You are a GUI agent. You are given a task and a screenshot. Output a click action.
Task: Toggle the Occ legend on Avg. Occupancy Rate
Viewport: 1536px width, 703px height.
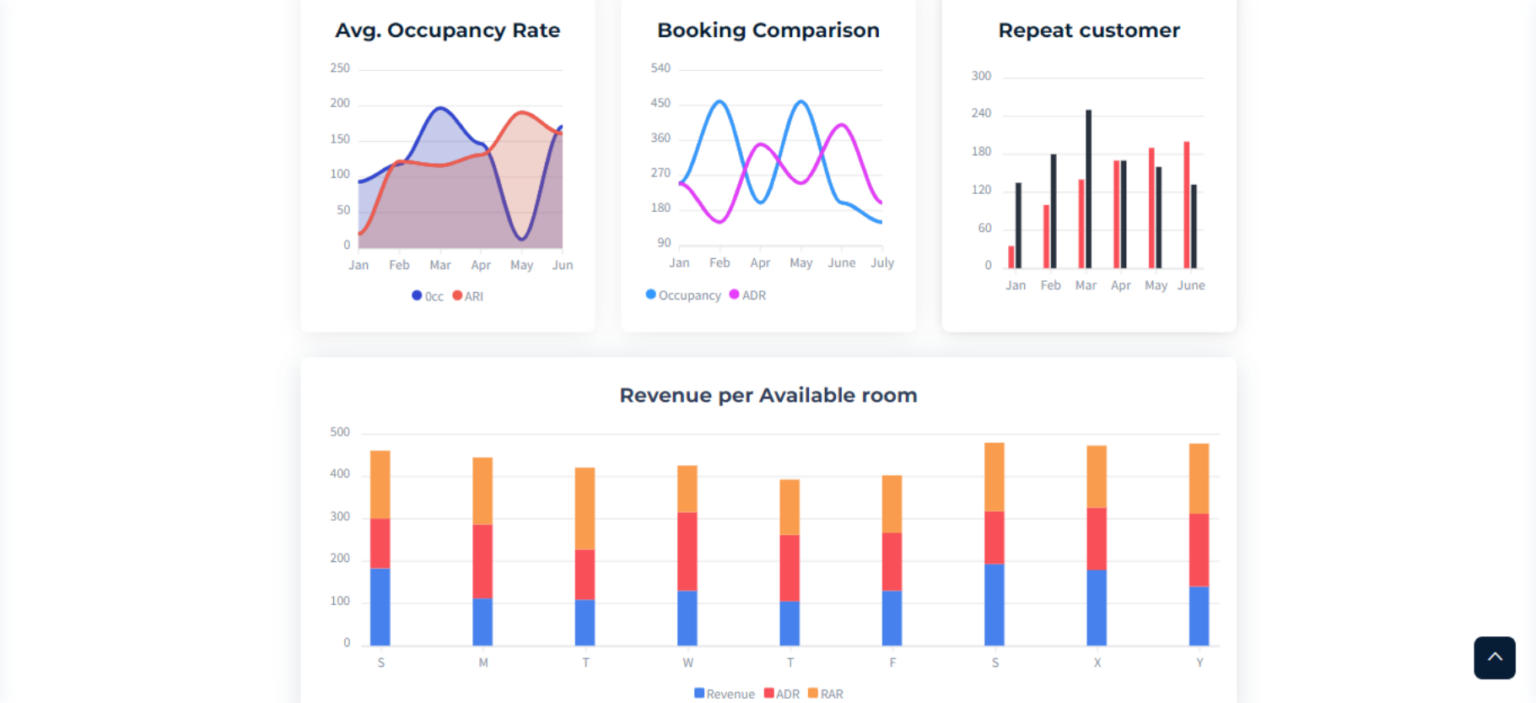428,296
